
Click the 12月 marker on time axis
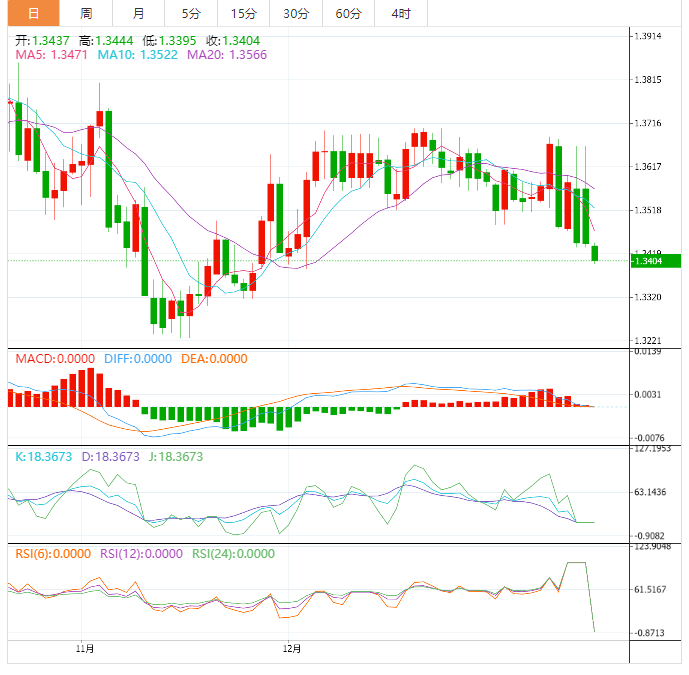(288, 649)
